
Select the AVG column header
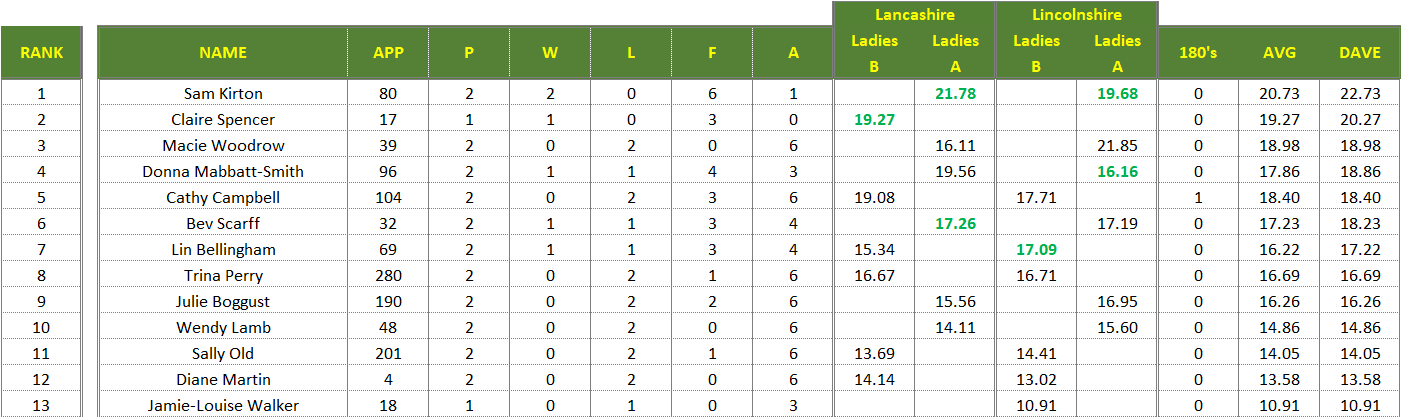tap(1279, 53)
